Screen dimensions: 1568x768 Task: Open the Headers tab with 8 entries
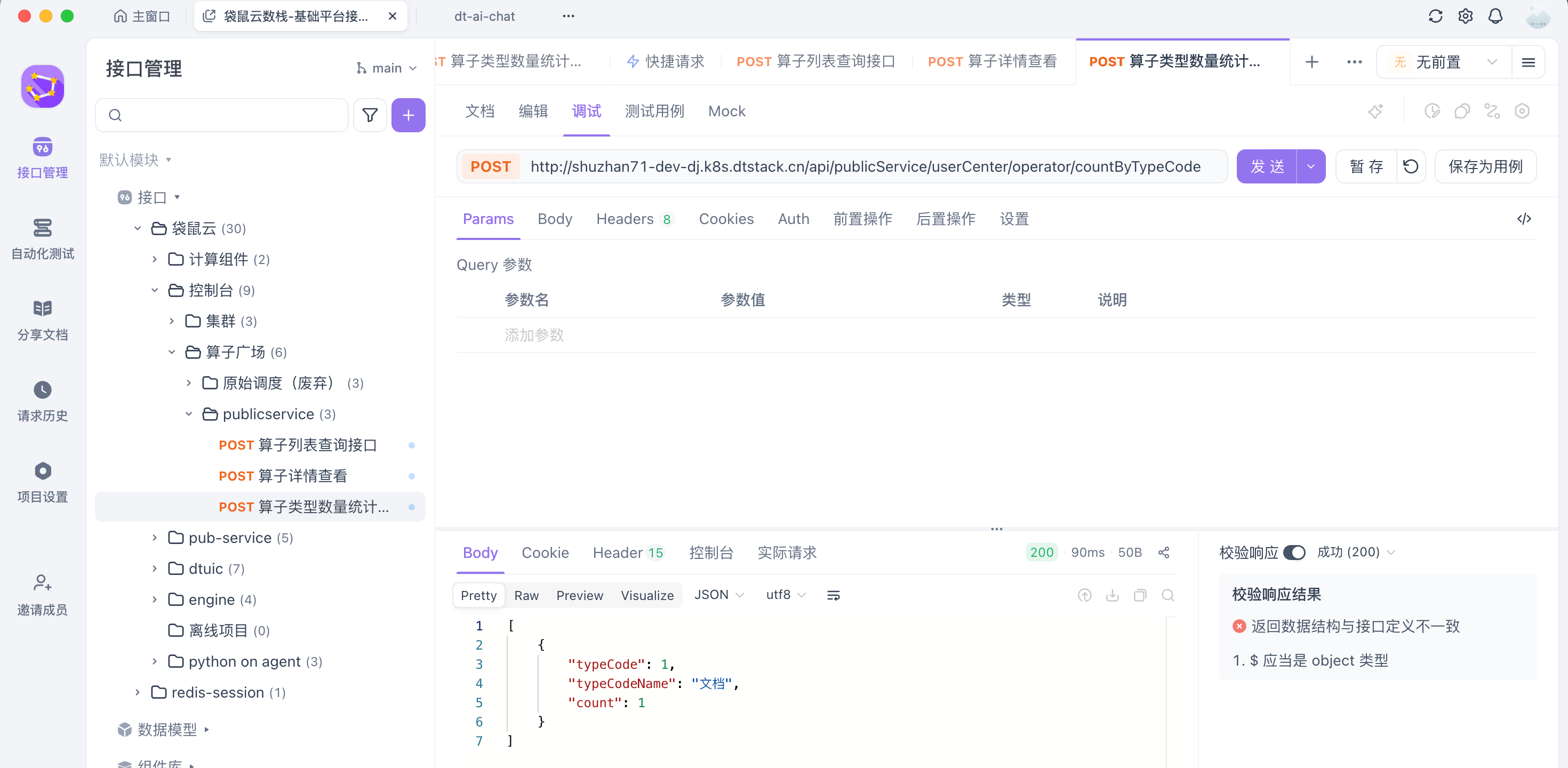(634, 219)
